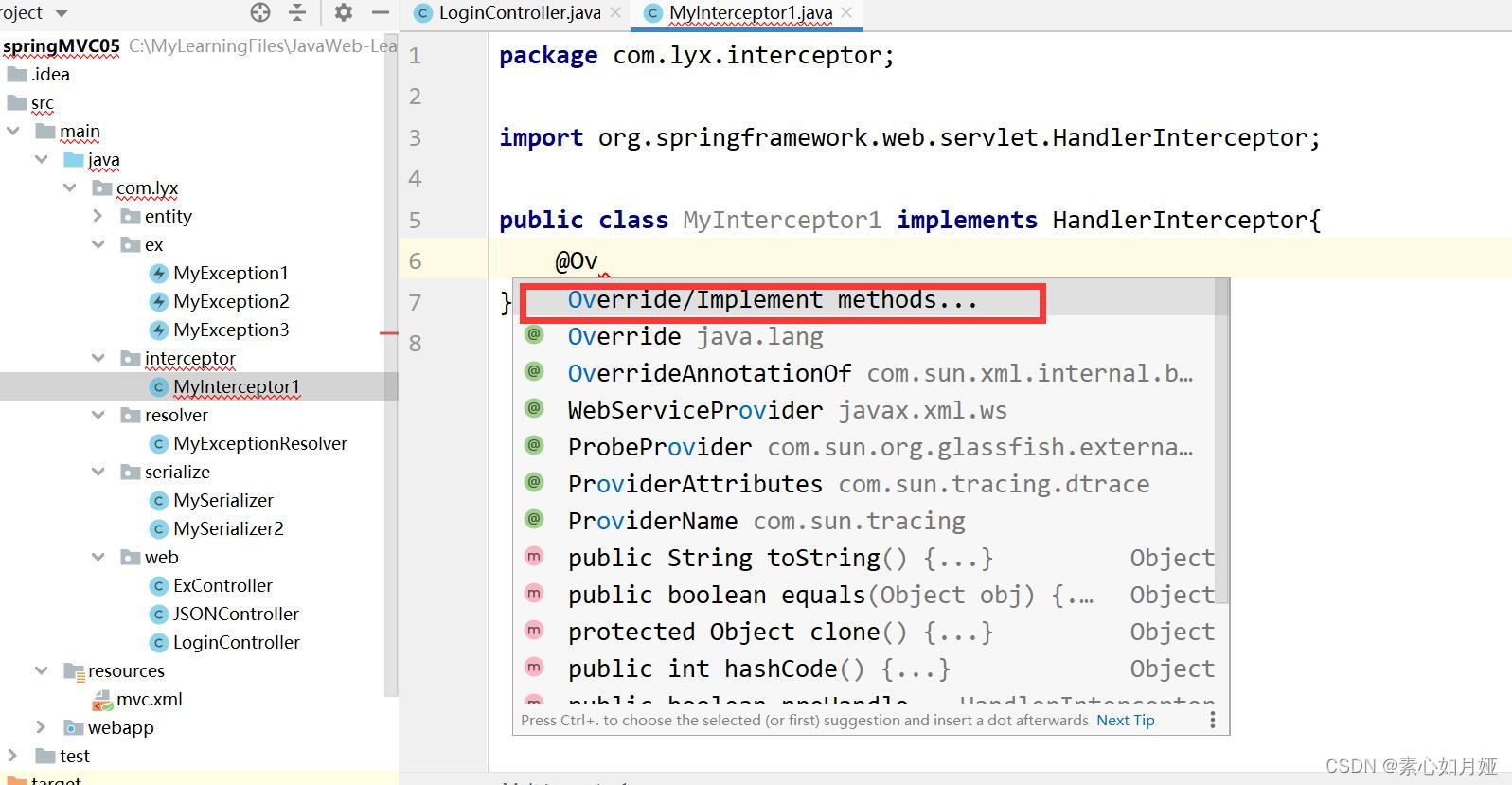Screen dimensions: 1512x785
Task: Collapse the serialize package
Action: pos(98,472)
